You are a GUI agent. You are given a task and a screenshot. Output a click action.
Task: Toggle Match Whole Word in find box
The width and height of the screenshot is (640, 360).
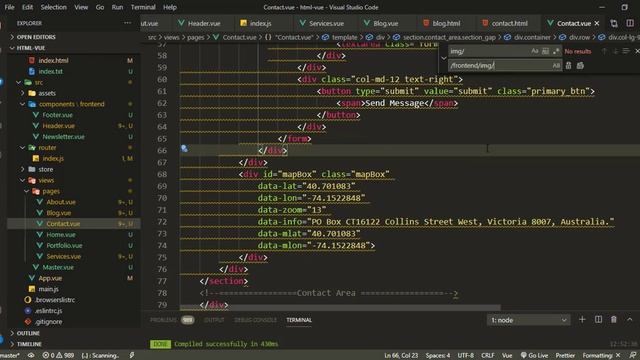click(545, 51)
